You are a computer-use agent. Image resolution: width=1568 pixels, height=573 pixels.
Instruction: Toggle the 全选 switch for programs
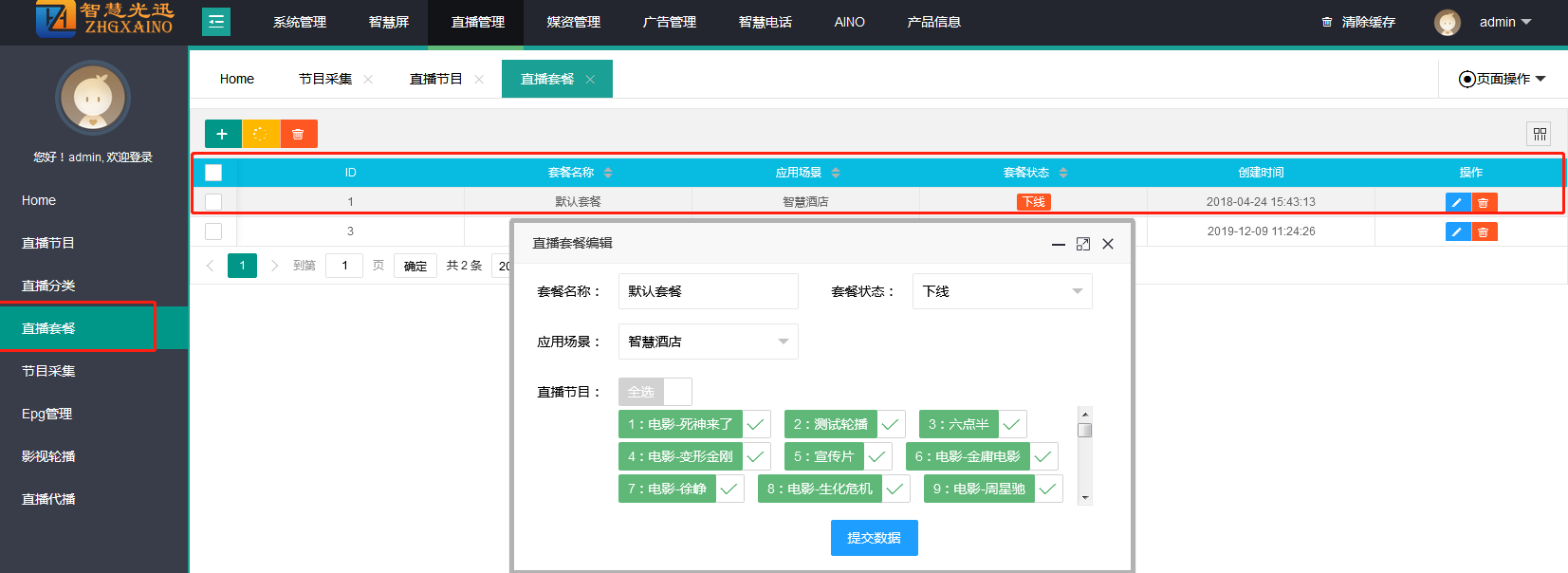pos(655,392)
